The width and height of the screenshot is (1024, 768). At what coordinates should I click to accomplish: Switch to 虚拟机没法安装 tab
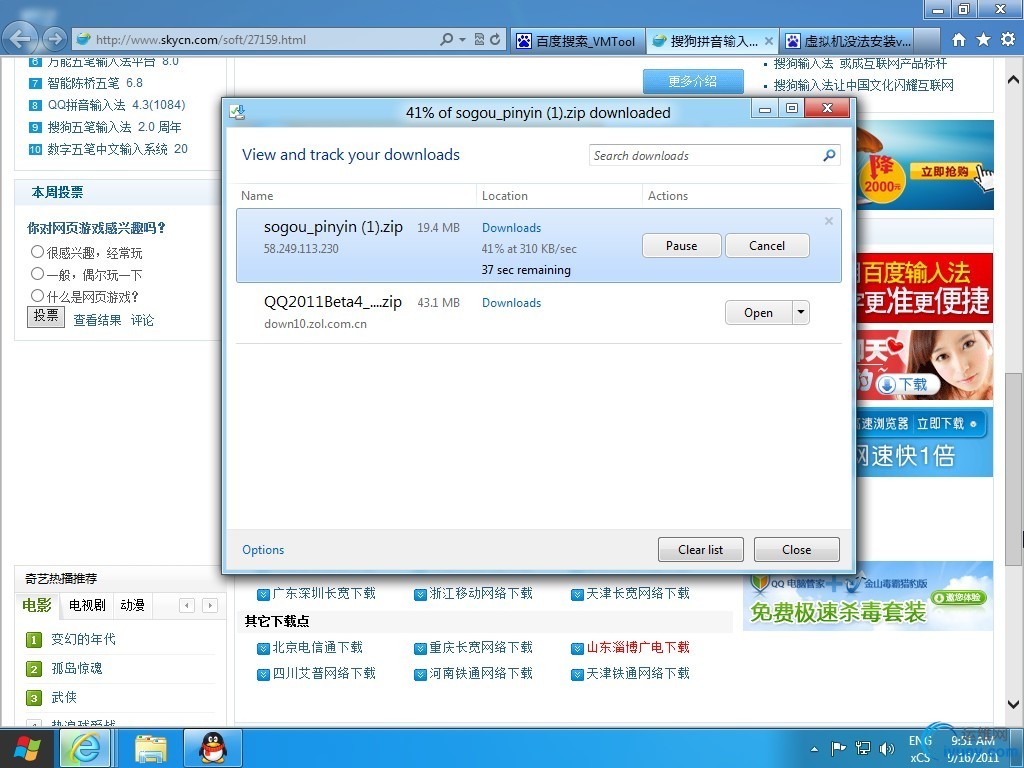848,40
